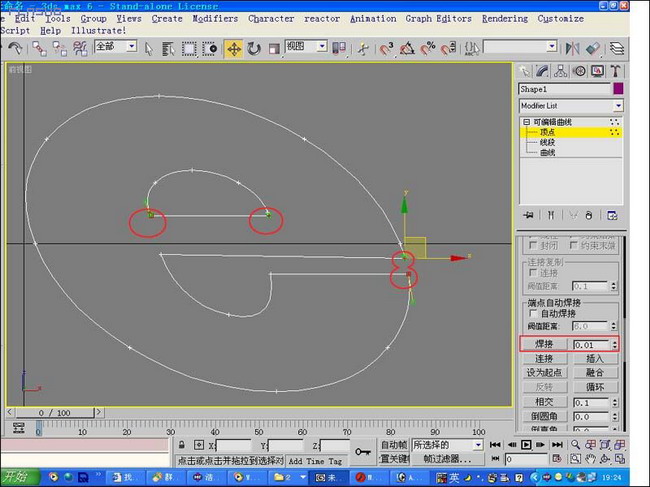Click the 融合 fuse button
Viewport: 650px width, 487px height.
click(595, 373)
